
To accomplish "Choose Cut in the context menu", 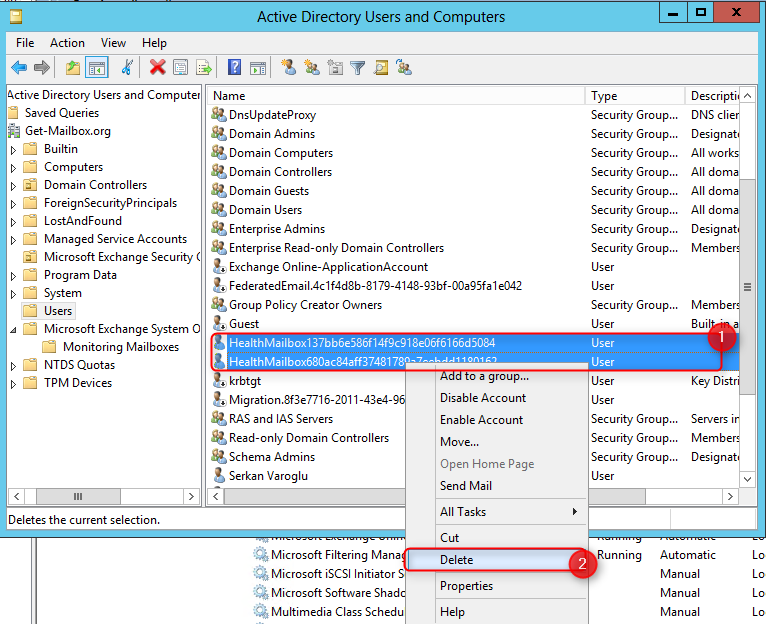I will click(x=496, y=538).
